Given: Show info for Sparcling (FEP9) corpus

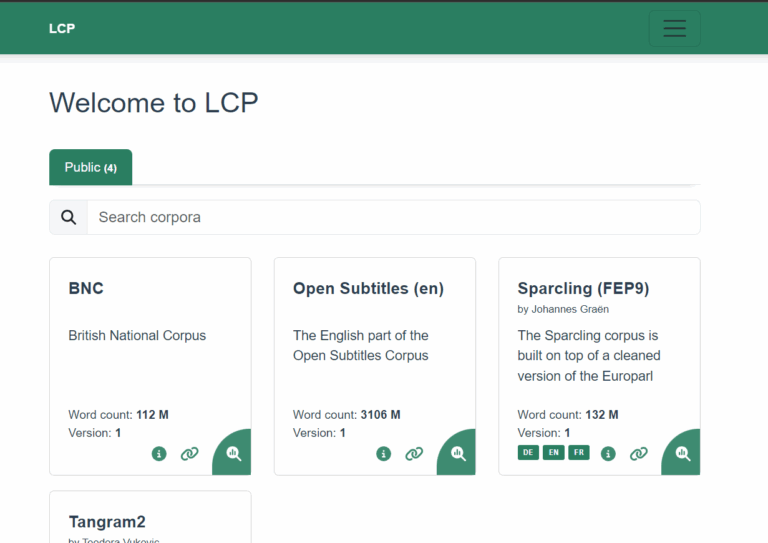Looking at the screenshot, I should (x=608, y=454).
